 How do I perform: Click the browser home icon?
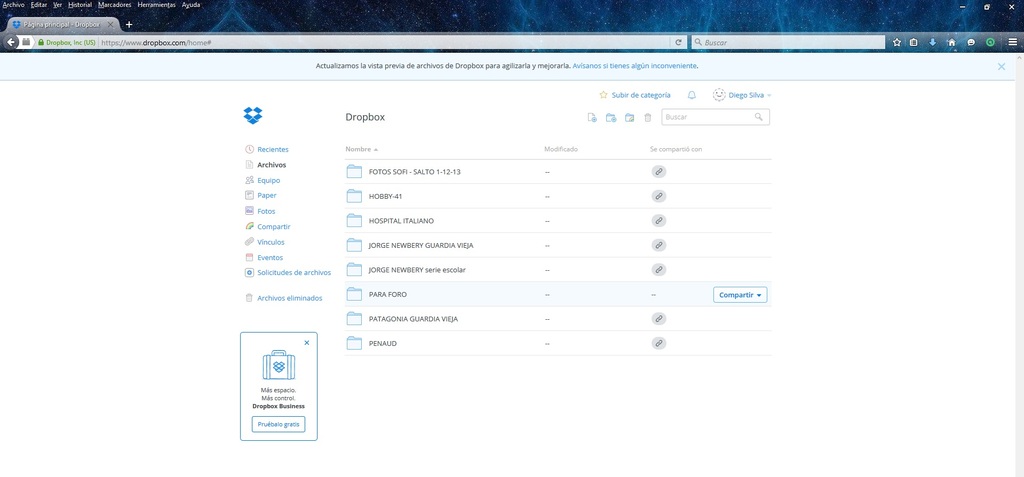pos(952,42)
